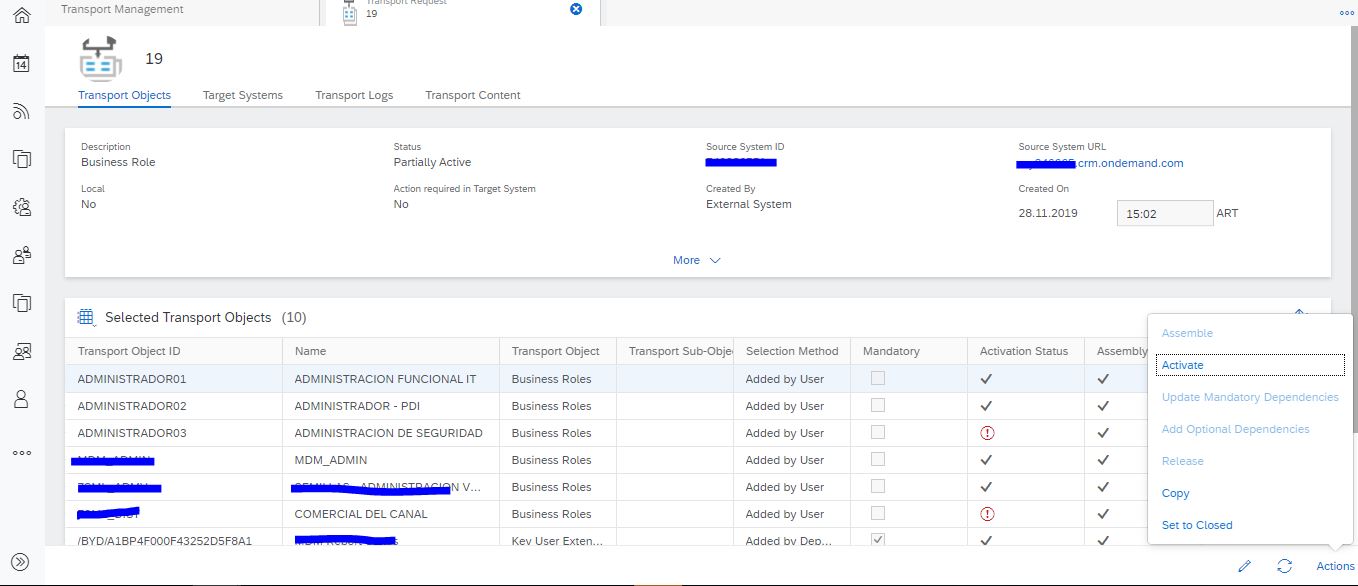Click the table settings icon beside Selected Transport Objects
This screenshot has width=1358, height=586.
click(x=87, y=317)
